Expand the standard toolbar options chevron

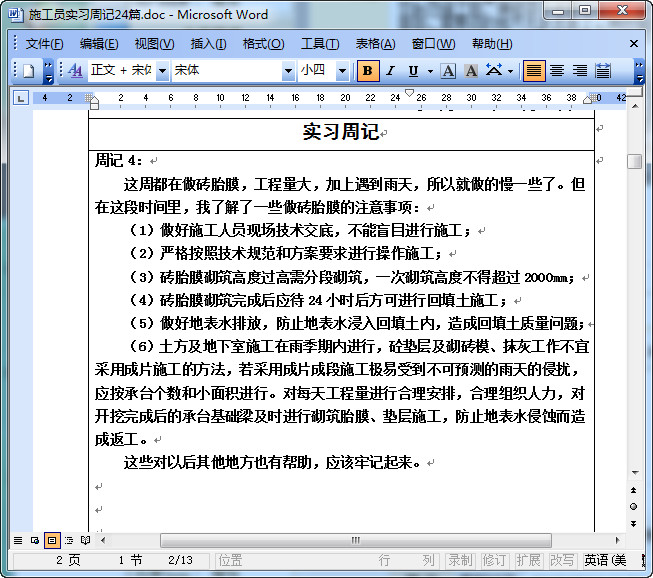[49, 72]
